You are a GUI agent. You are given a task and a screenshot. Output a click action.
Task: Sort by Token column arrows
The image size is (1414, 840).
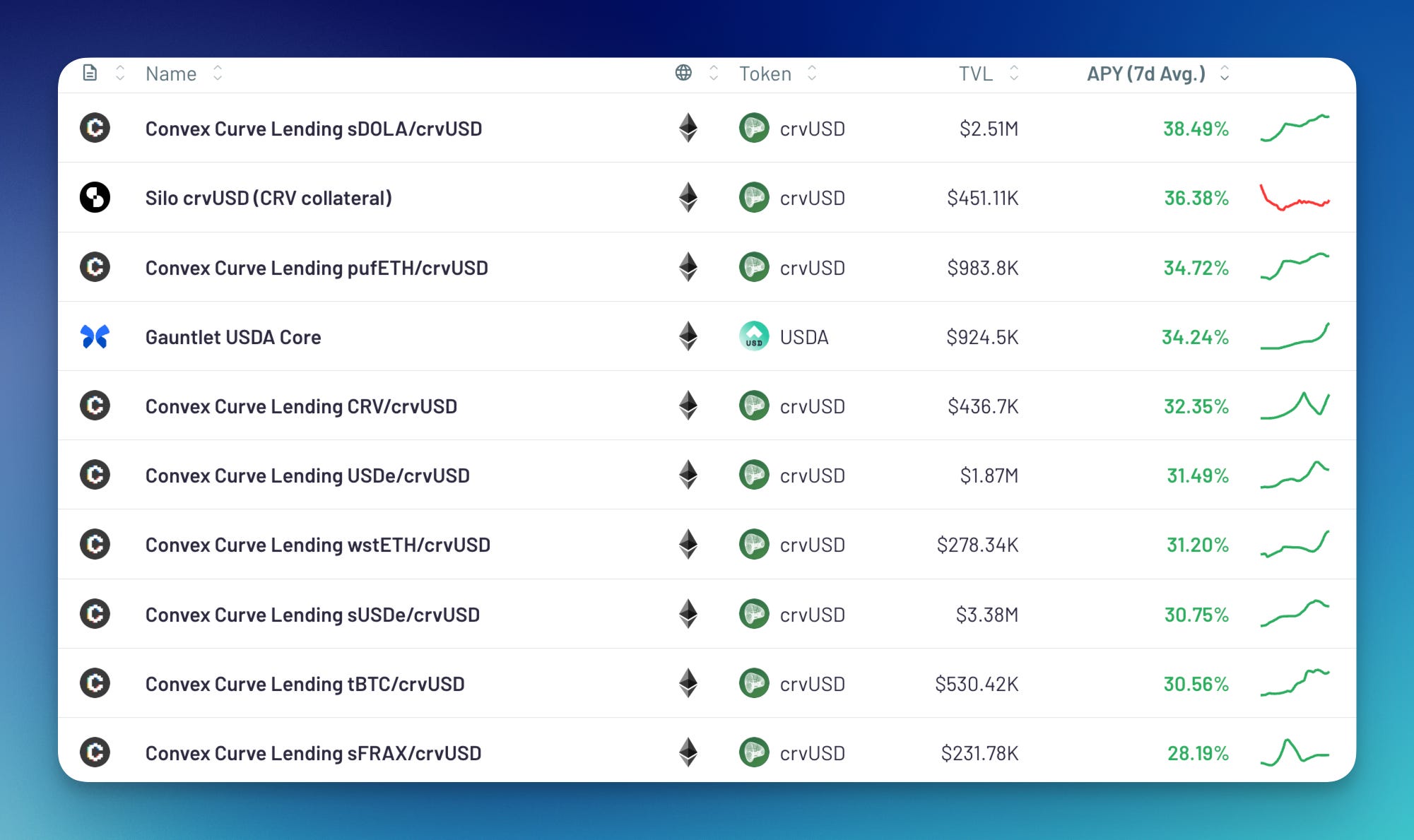[x=812, y=73]
